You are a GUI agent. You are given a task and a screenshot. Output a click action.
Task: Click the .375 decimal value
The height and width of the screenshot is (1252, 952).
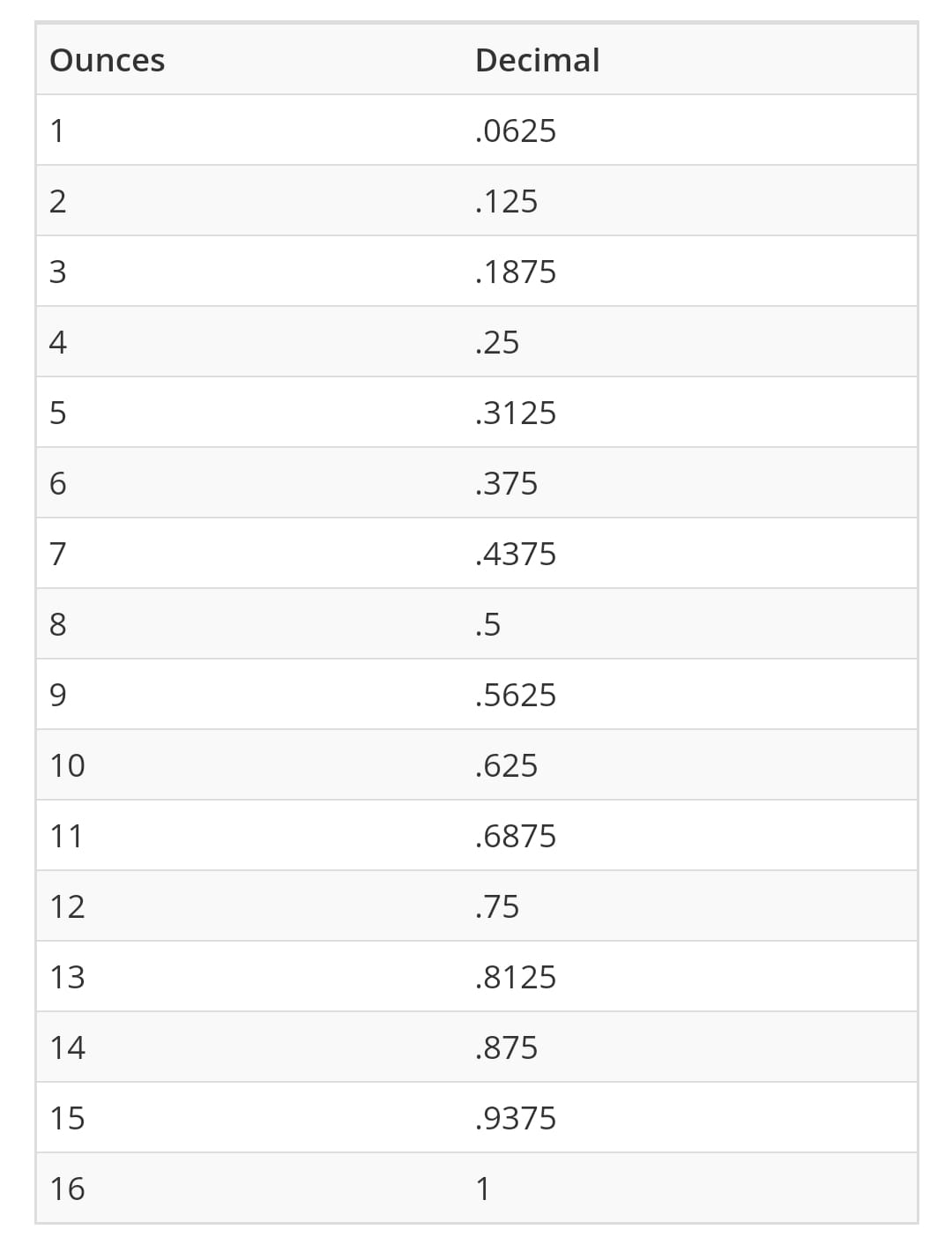pos(506,483)
